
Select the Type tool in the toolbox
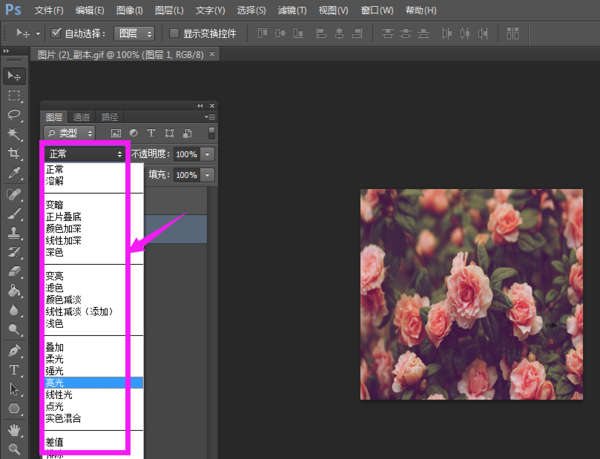pos(14,370)
